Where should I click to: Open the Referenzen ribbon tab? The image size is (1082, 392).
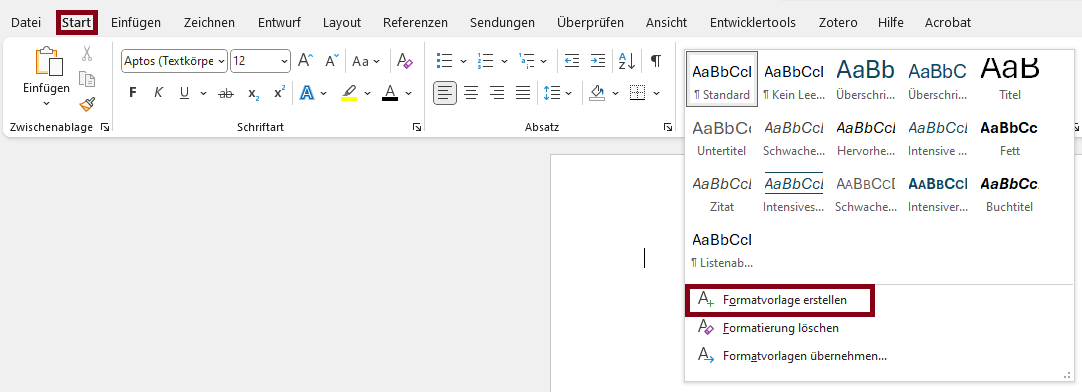pyautogui.click(x=415, y=23)
